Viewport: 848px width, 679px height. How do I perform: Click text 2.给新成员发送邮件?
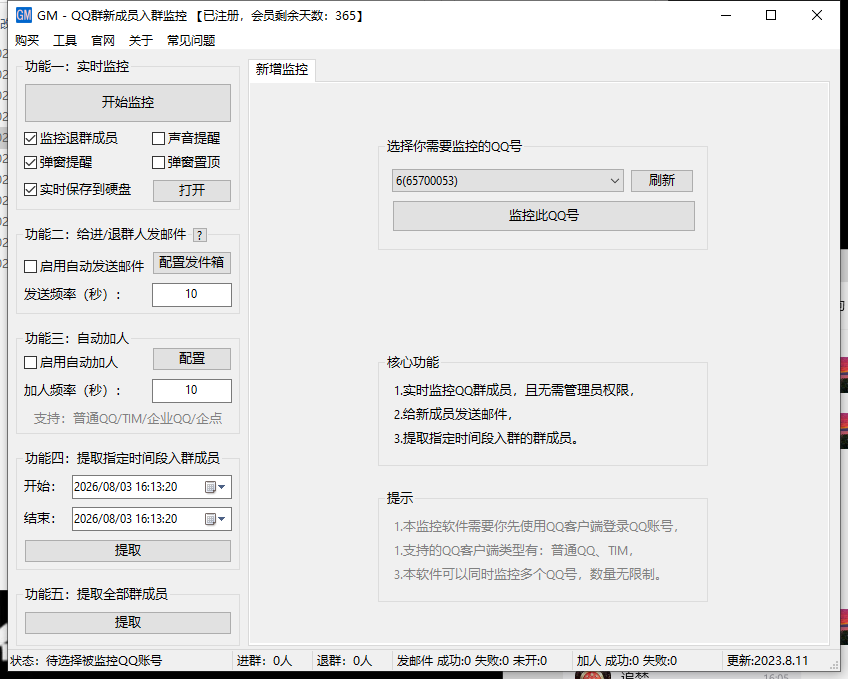453,415
